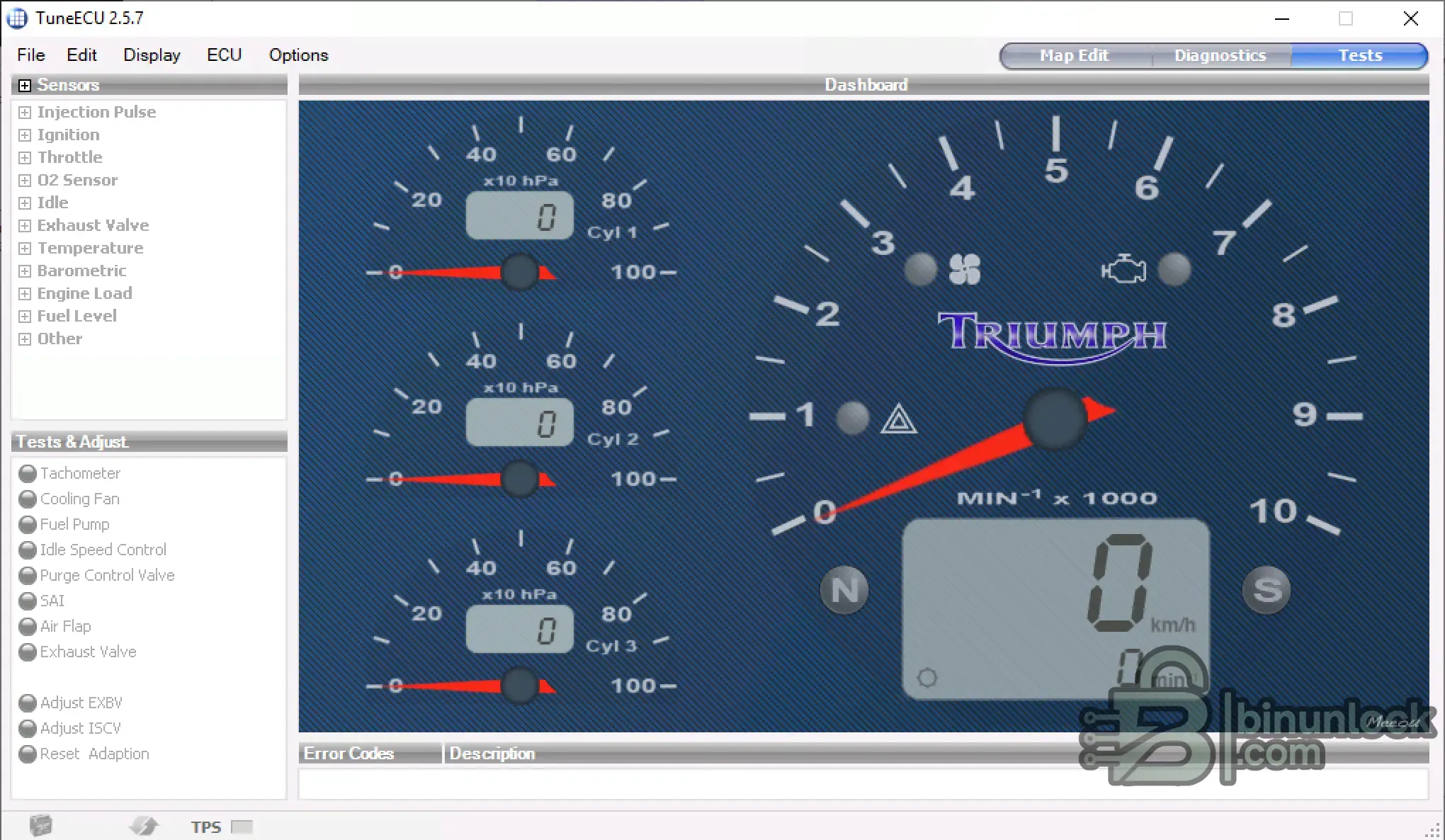
Task: Toggle the Fuel Pump test
Action: 28,524
